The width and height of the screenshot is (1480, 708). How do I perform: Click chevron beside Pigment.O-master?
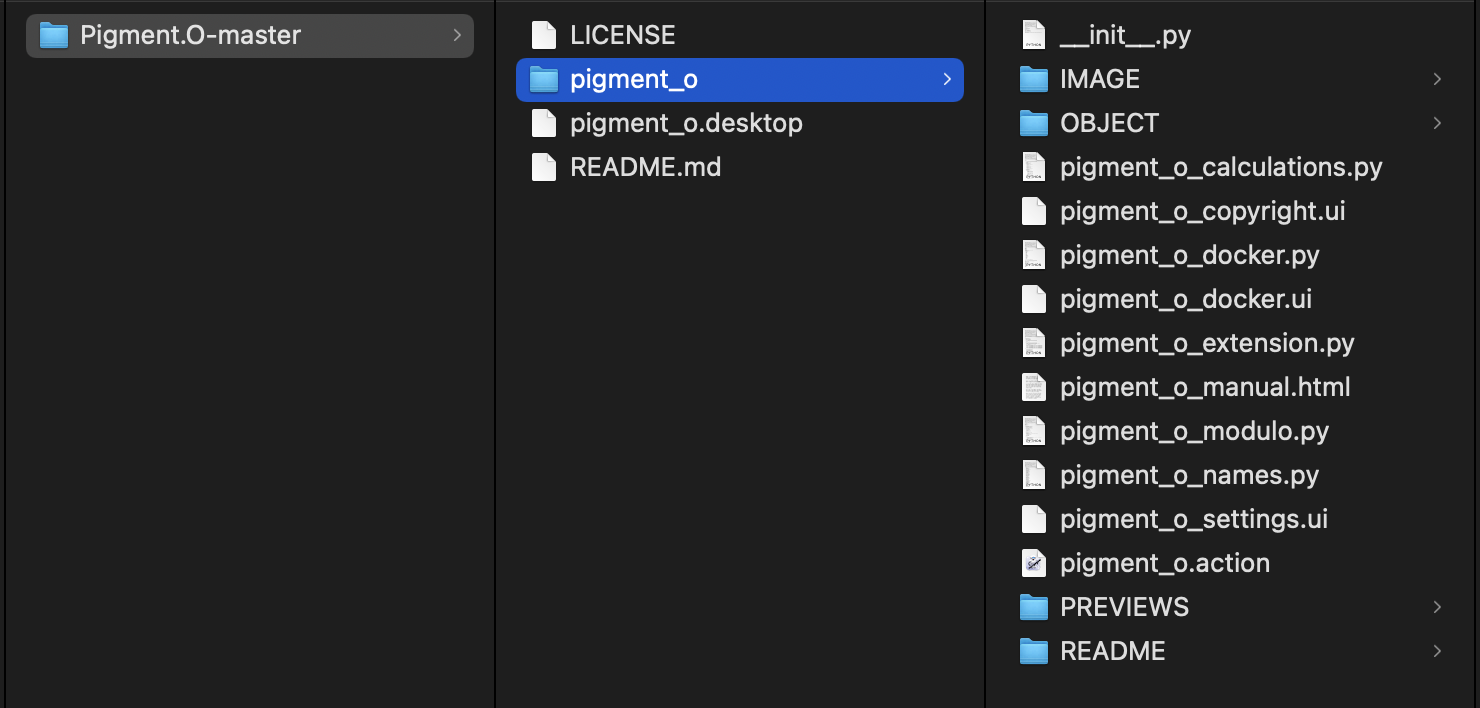point(457,35)
